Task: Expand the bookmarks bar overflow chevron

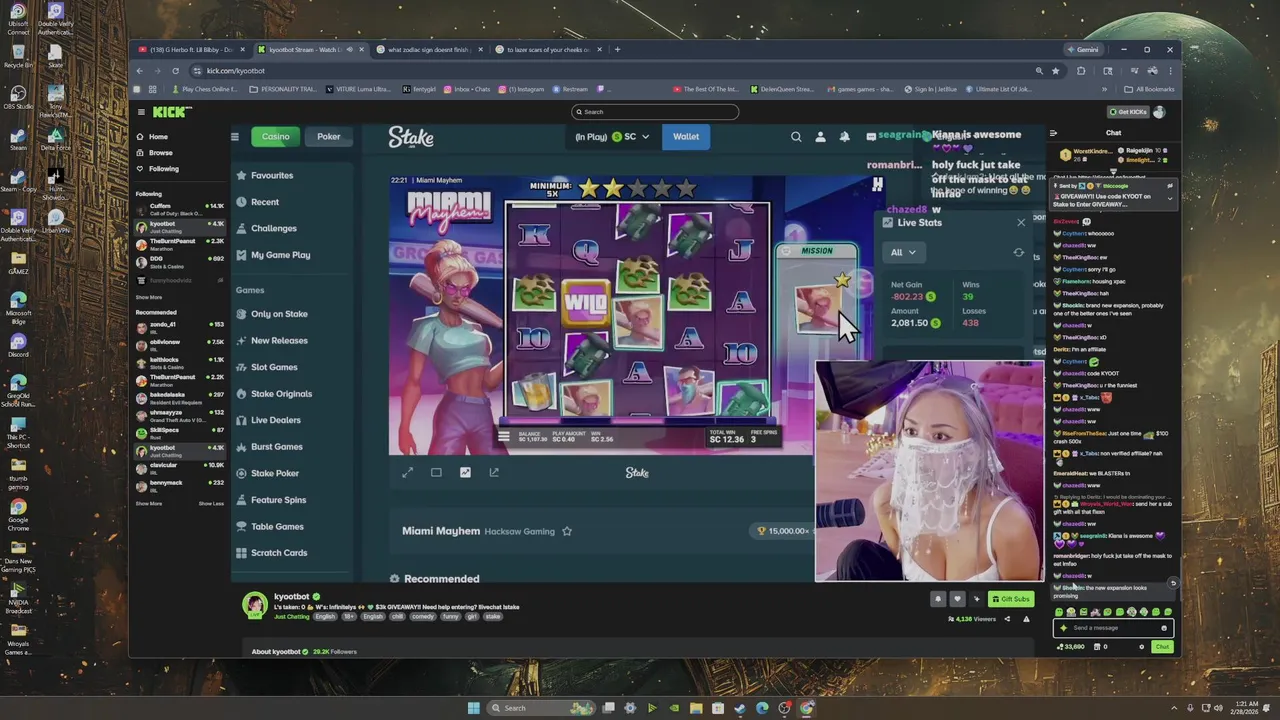Action: (1103, 89)
